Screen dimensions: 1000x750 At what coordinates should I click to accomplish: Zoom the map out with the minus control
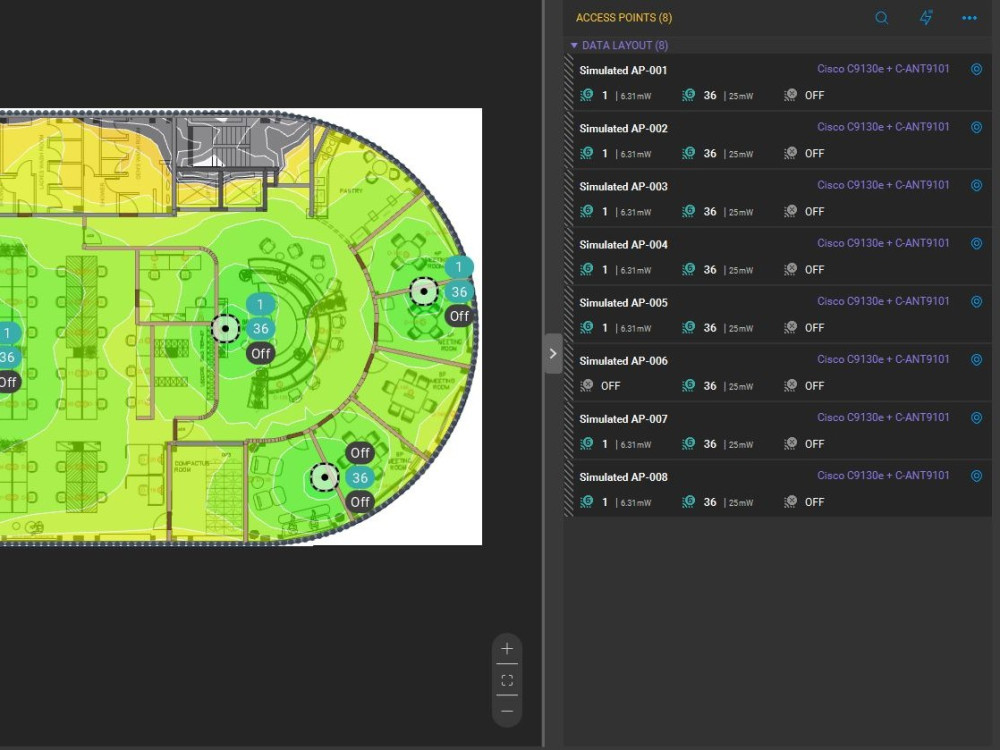(x=507, y=712)
